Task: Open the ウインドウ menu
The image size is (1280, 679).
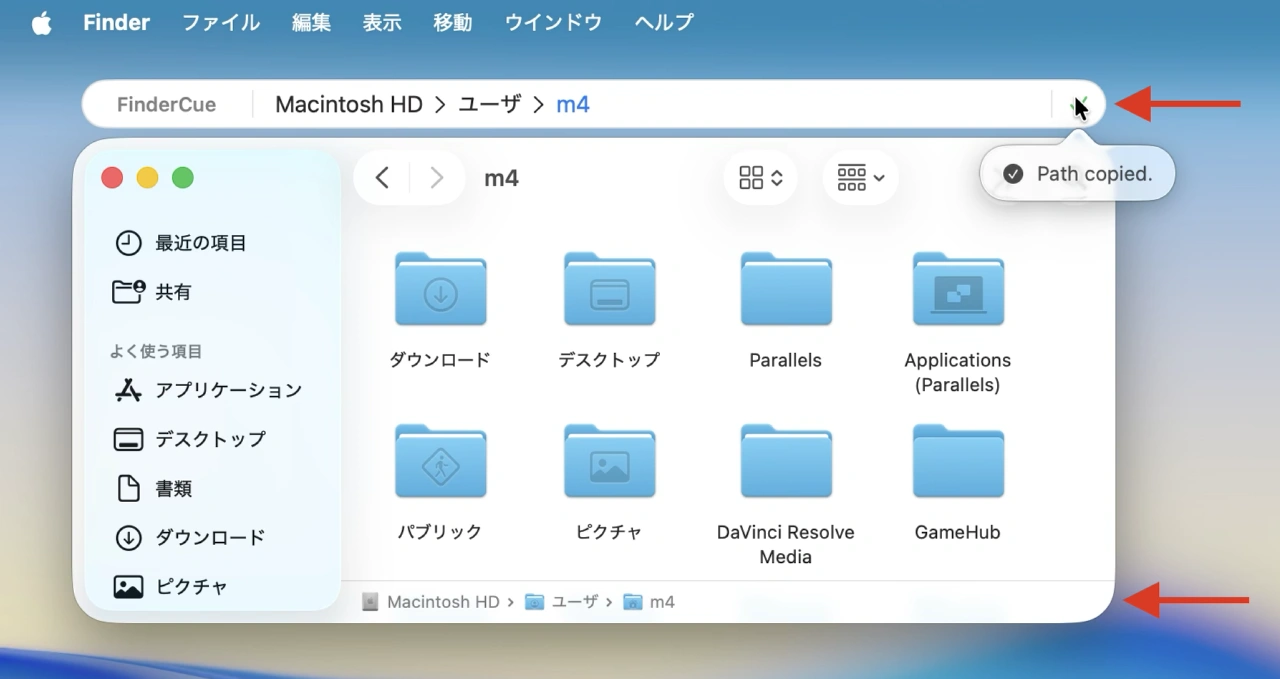Action: click(553, 23)
